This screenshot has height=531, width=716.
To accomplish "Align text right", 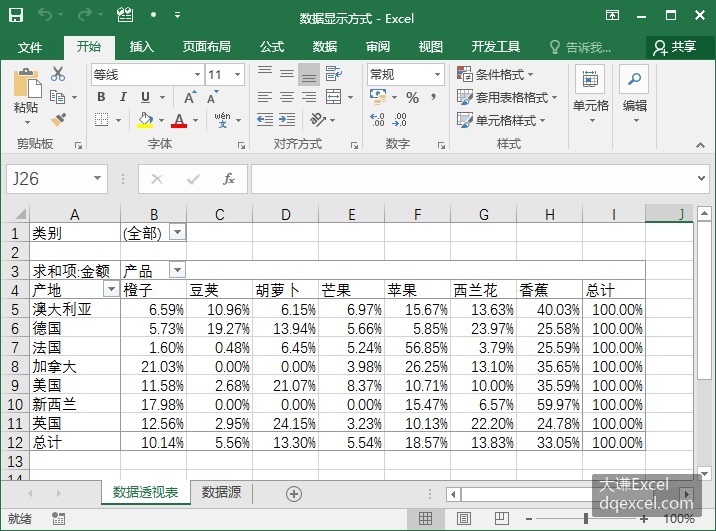I will pos(309,97).
